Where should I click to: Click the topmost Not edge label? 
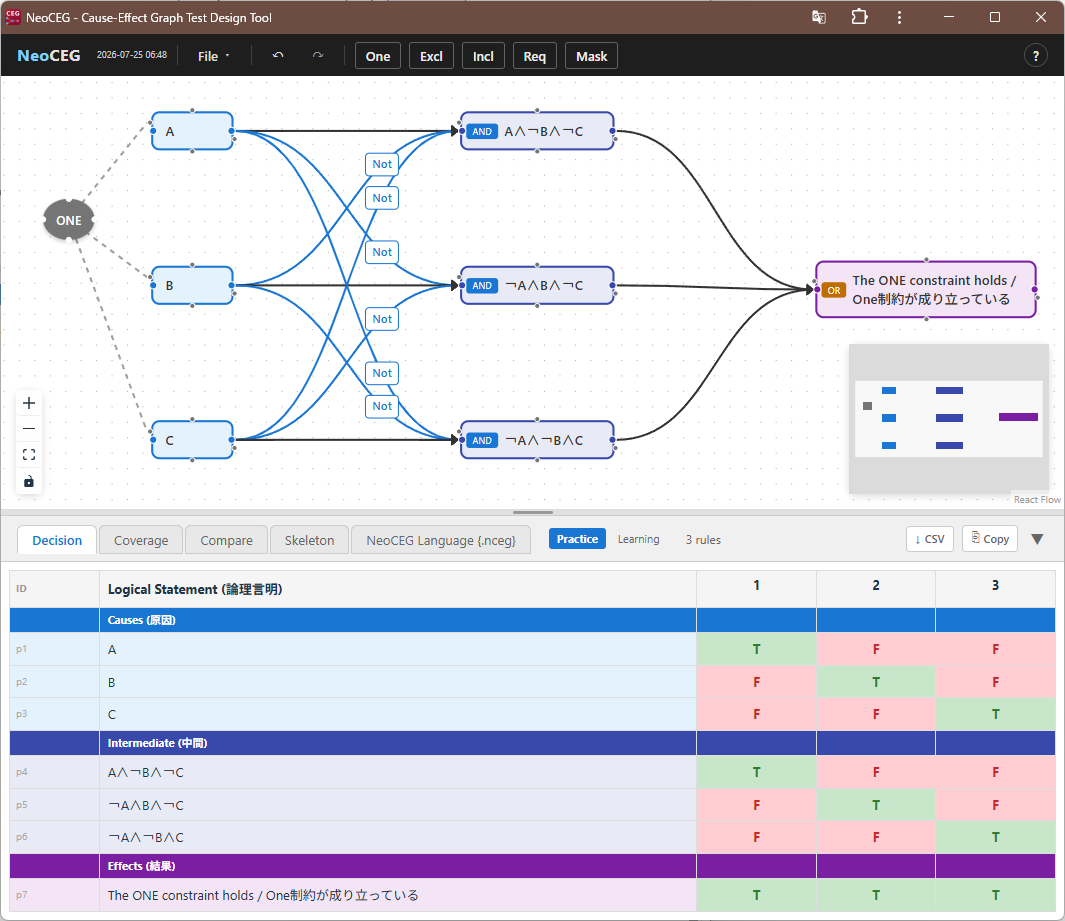[382, 164]
